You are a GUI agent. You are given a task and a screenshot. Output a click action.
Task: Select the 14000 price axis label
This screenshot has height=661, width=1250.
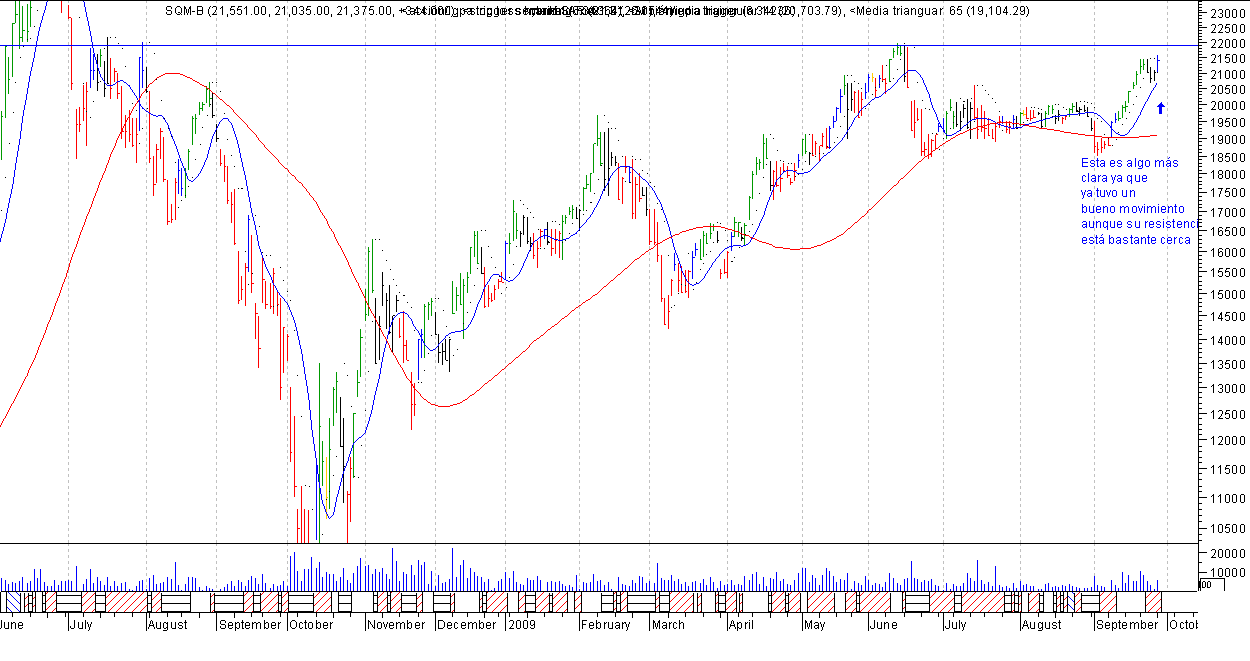click(x=1226, y=341)
